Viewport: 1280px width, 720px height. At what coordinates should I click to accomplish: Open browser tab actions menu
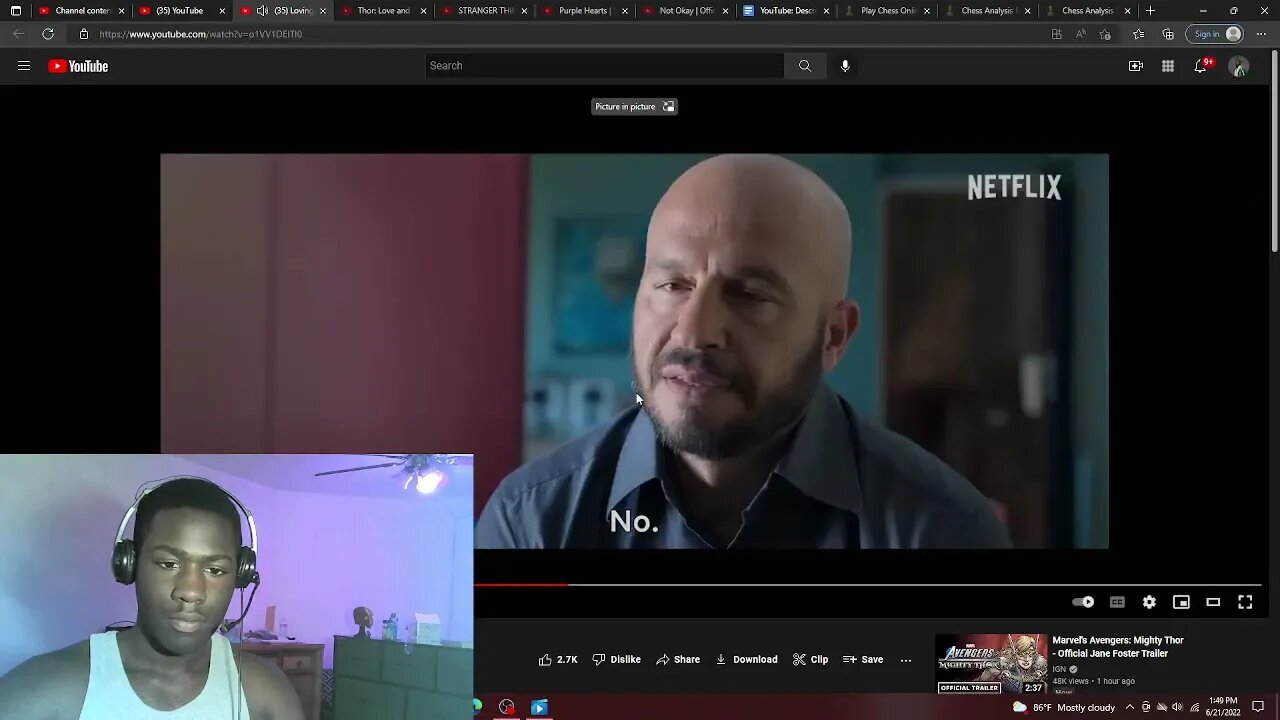point(15,11)
